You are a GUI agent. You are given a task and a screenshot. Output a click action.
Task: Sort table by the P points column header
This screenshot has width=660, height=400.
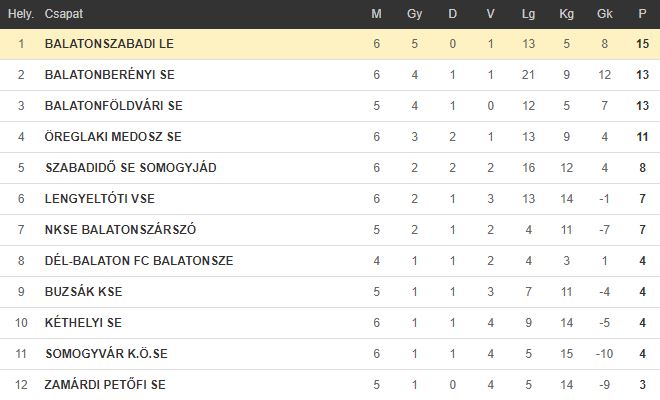(642, 14)
